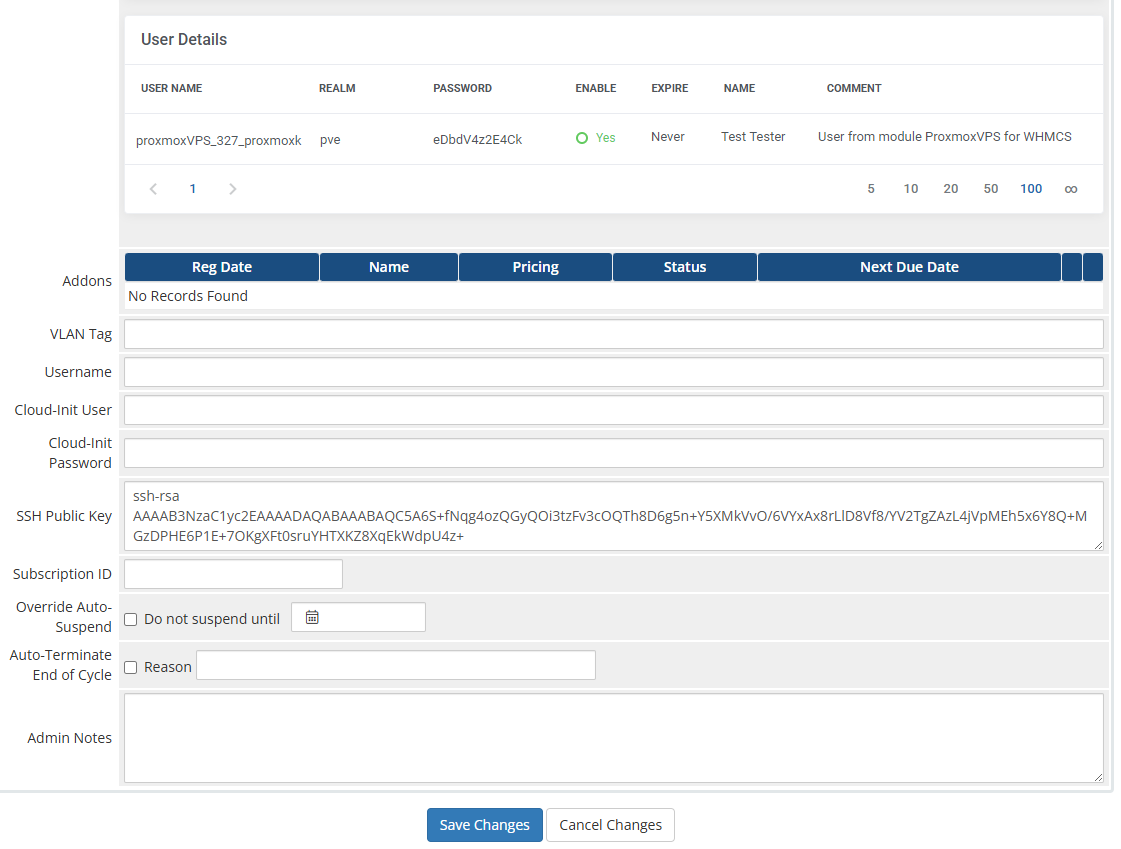The width and height of the screenshot is (1121, 849).
Task: Click the Addons Pricing header
Action: (x=535, y=267)
